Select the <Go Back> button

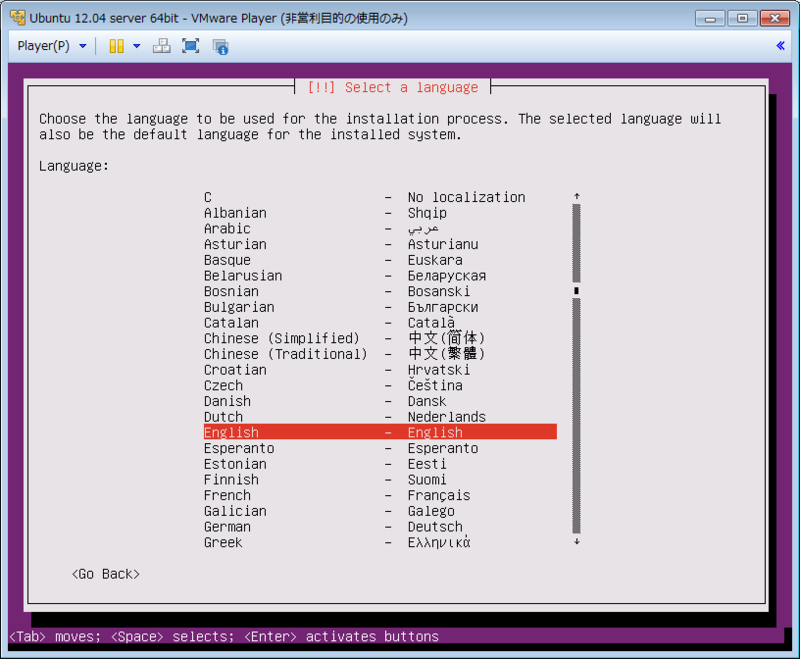106,574
